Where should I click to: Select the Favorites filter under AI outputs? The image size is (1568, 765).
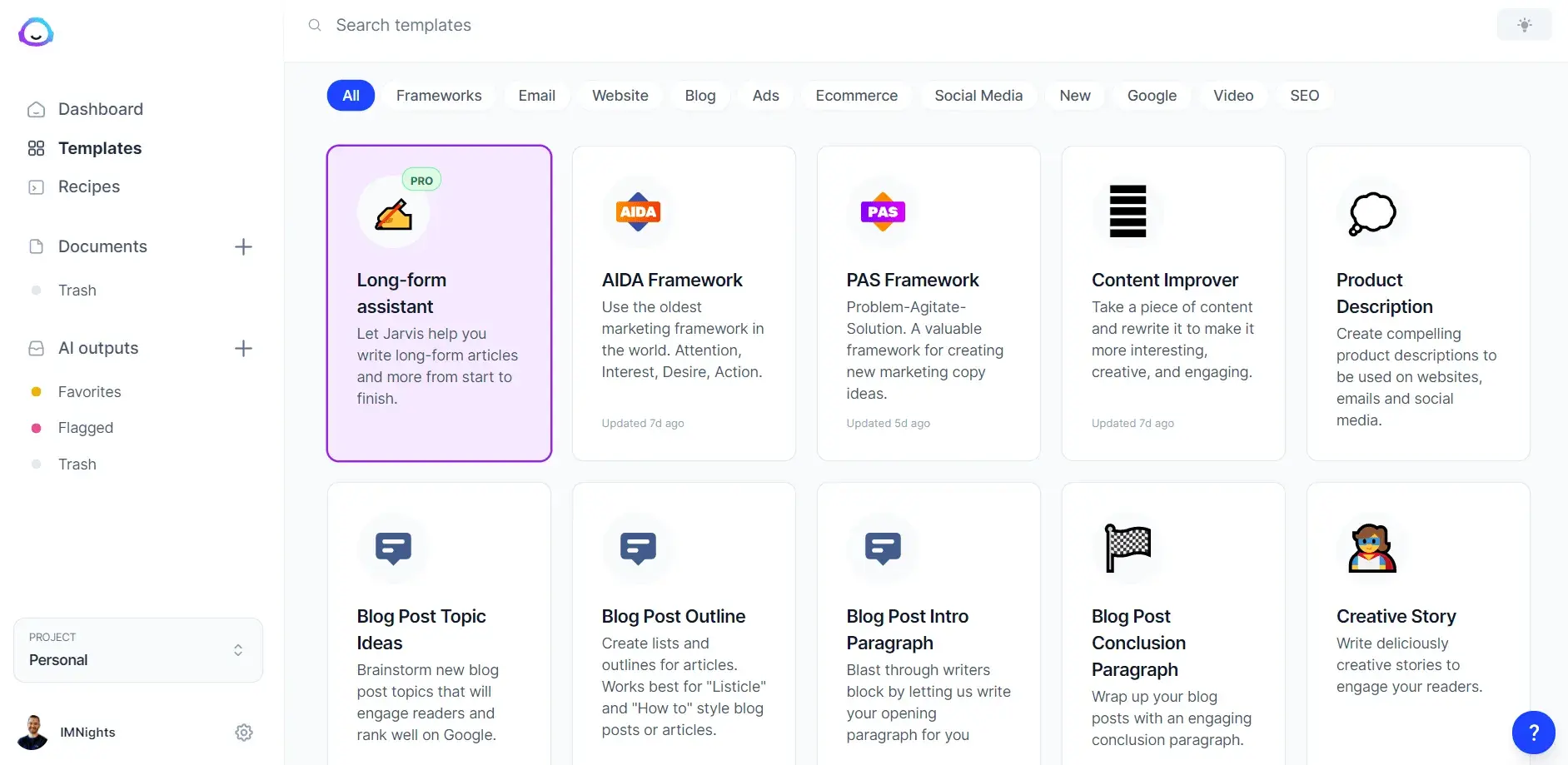pyautogui.click(x=88, y=391)
